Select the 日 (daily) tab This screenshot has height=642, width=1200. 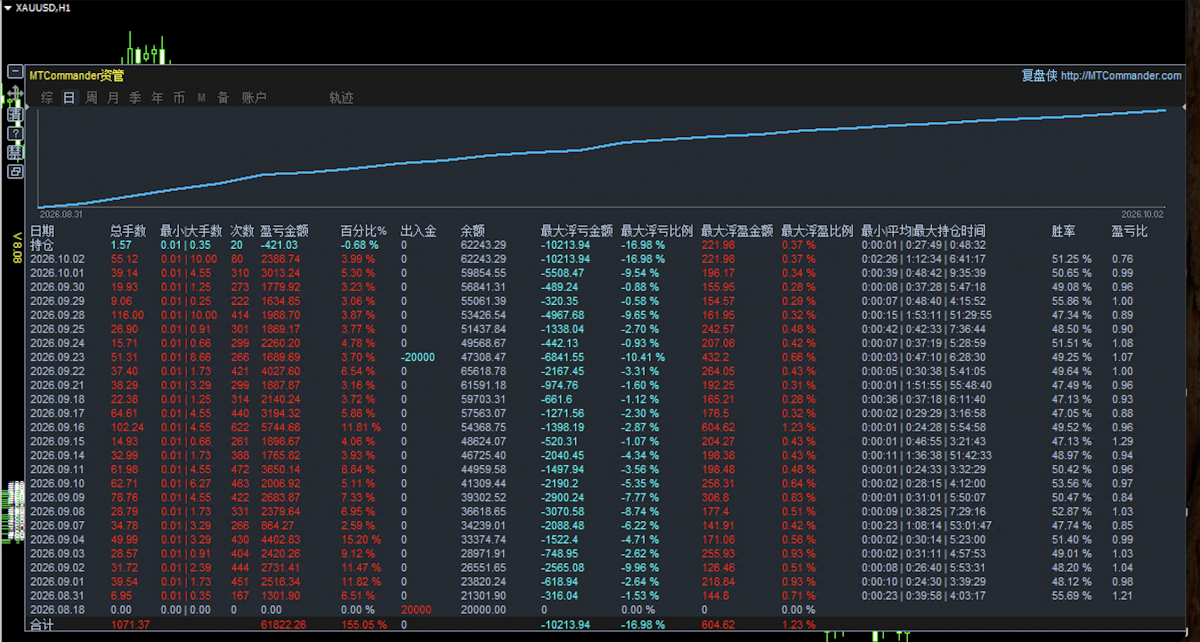tap(69, 98)
